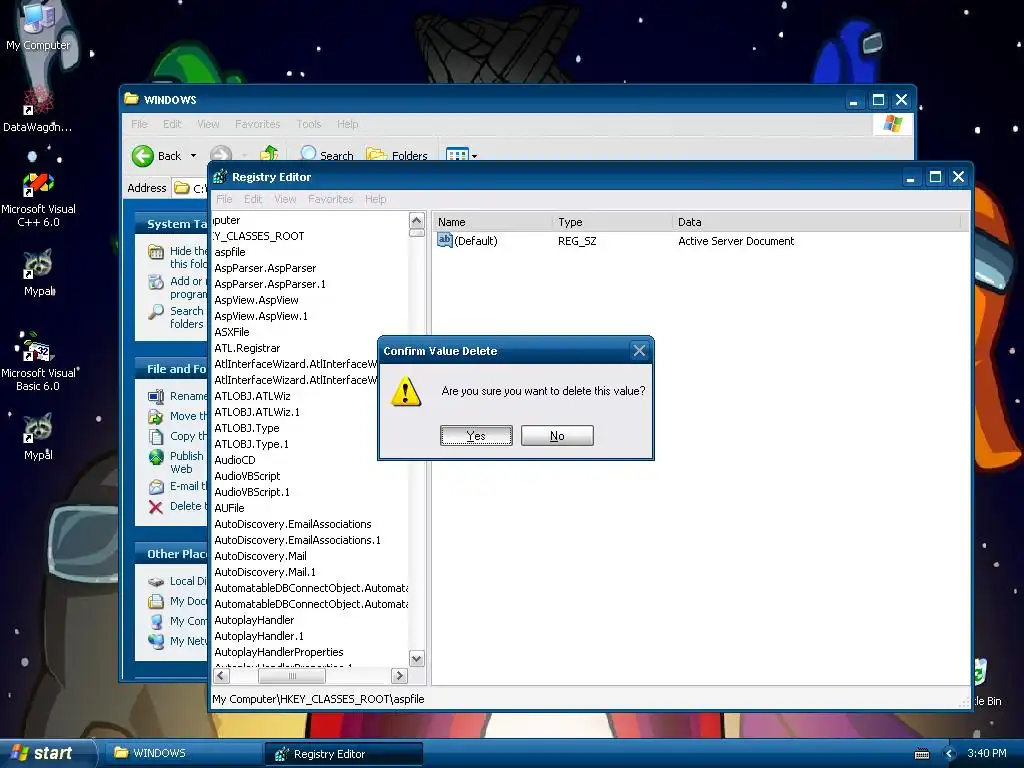1024x768 pixels.
Task: Click scroll up arrow in registry tree
Action: pos(417,220)
